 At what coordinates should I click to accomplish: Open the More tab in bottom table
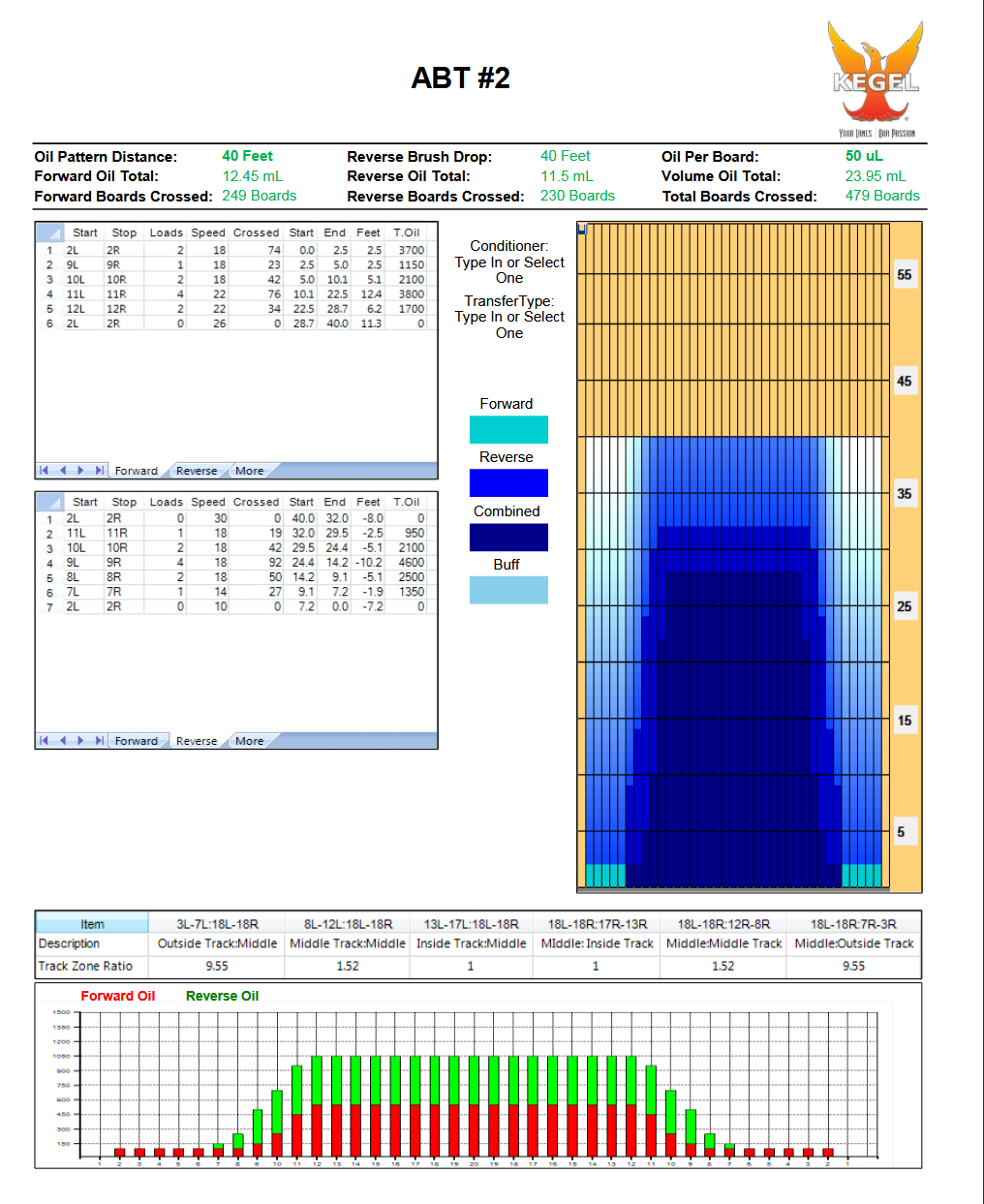tap(249, 741)
